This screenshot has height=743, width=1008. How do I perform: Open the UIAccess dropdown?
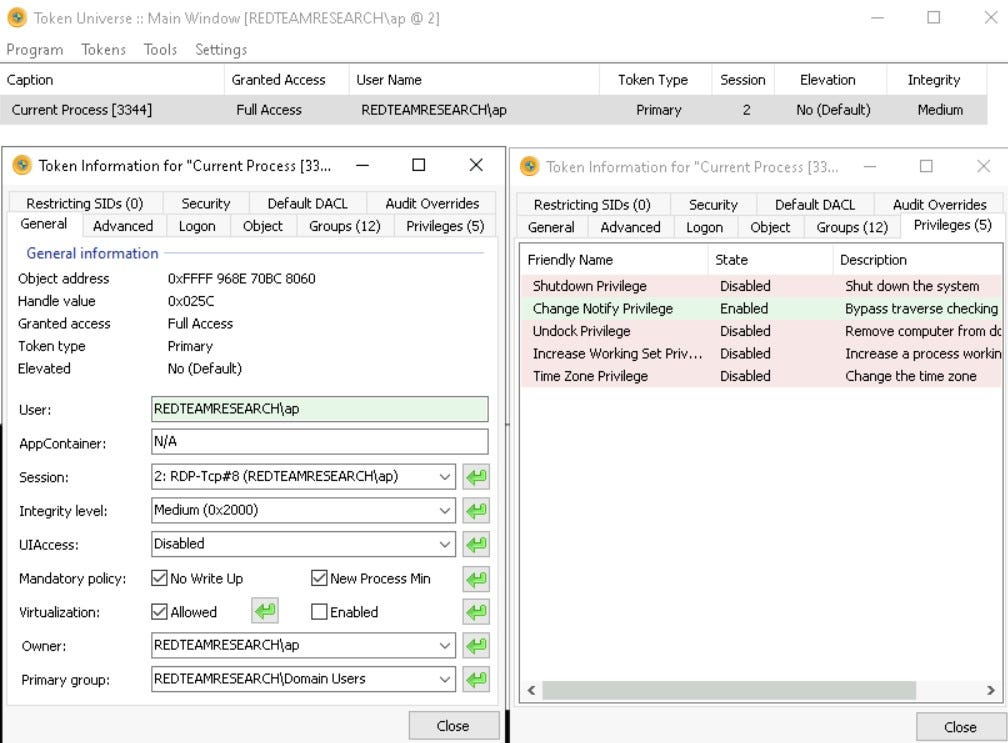click(x=444, y=544)
